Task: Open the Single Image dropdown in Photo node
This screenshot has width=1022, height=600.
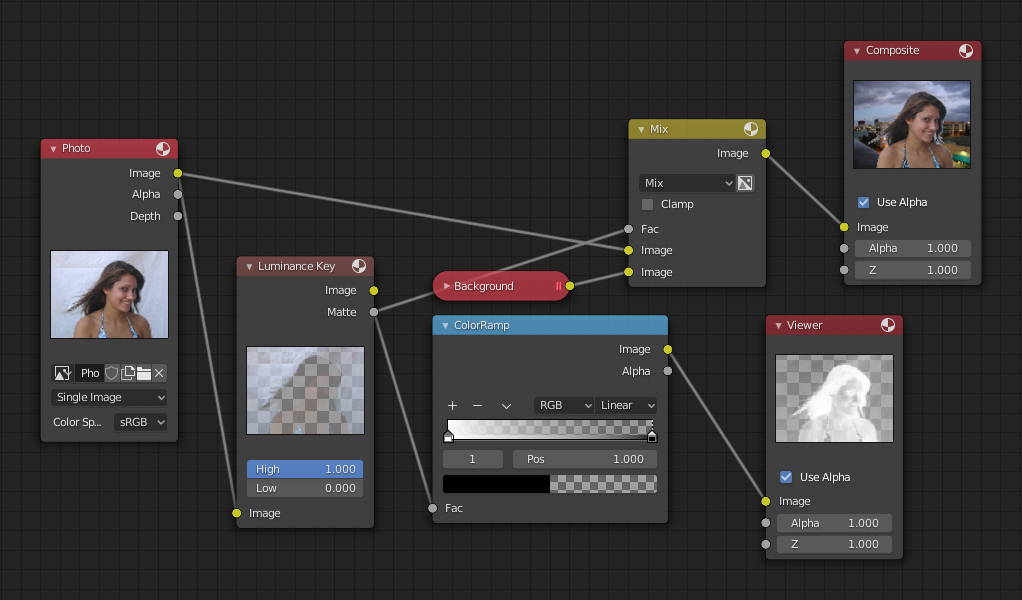Action: (x=109, y=397)
